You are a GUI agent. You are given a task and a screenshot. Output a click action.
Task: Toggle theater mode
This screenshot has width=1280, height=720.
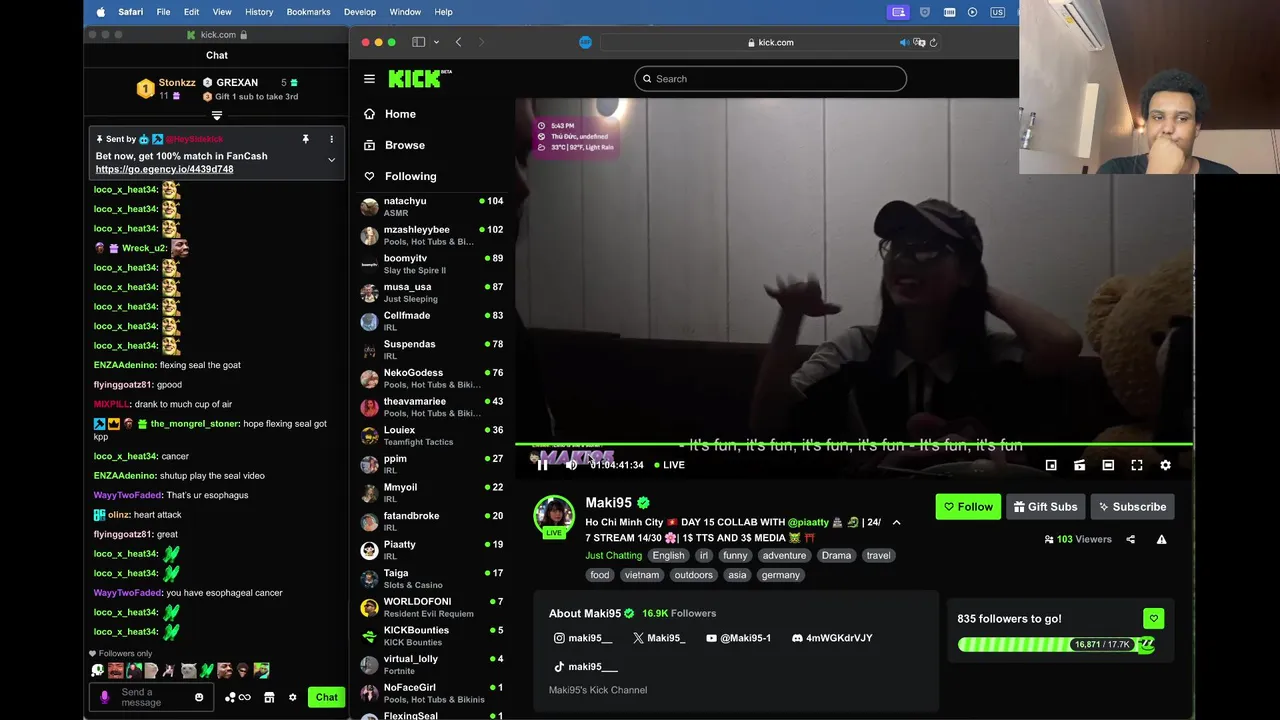pos(1108,465)
